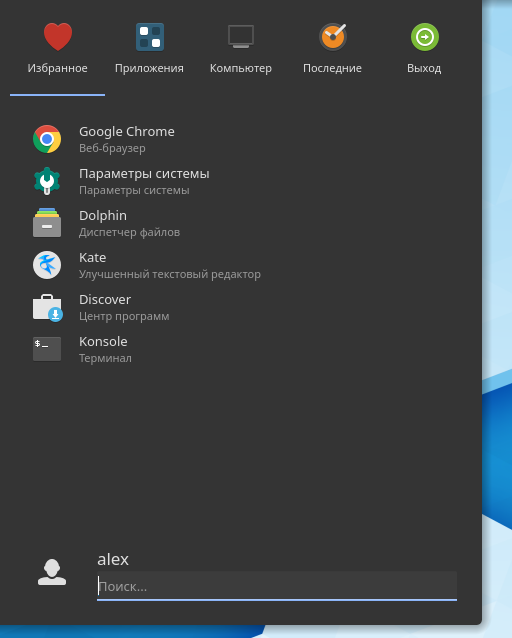Image resolution: width=512 pixels, height=638 pixels.
Task: Select the Последние tab label
Action: tap(333, 68)
